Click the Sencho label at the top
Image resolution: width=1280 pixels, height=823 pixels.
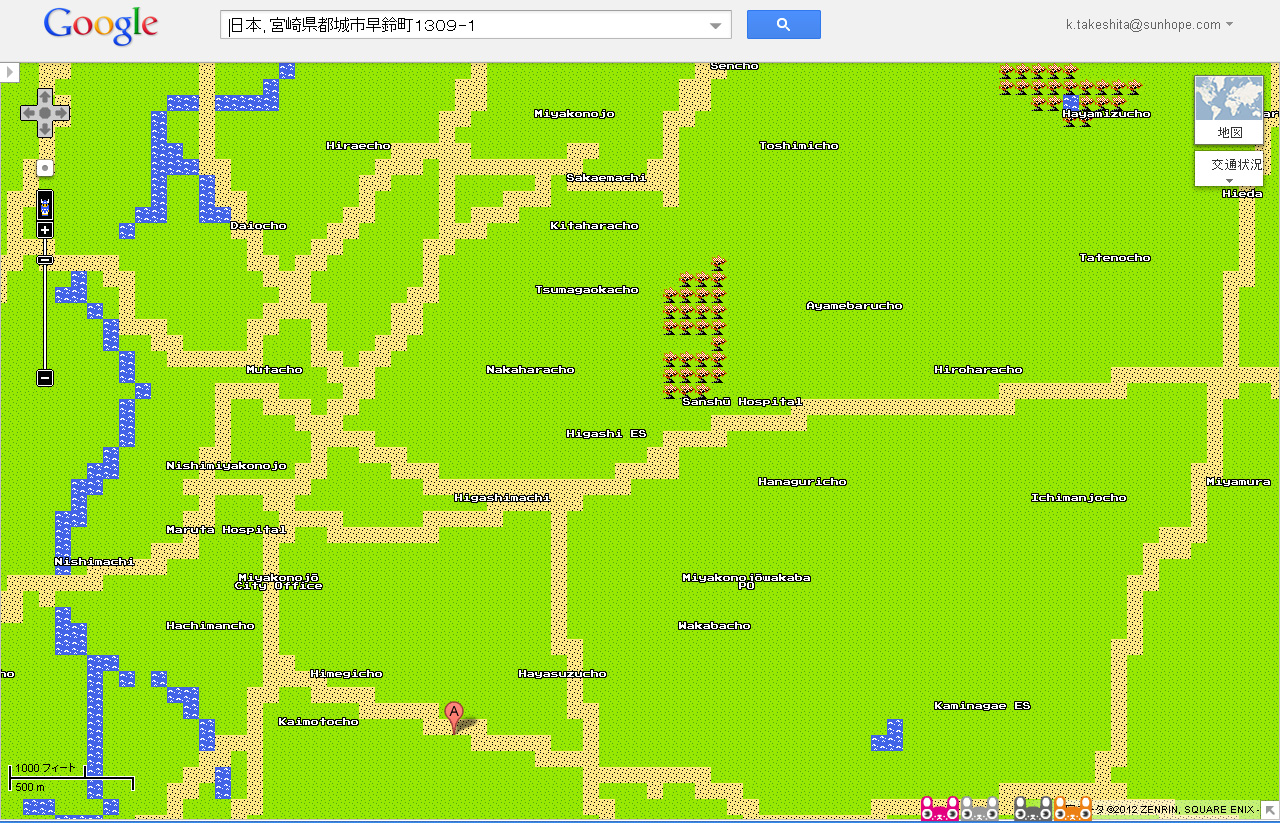(734, 66)
